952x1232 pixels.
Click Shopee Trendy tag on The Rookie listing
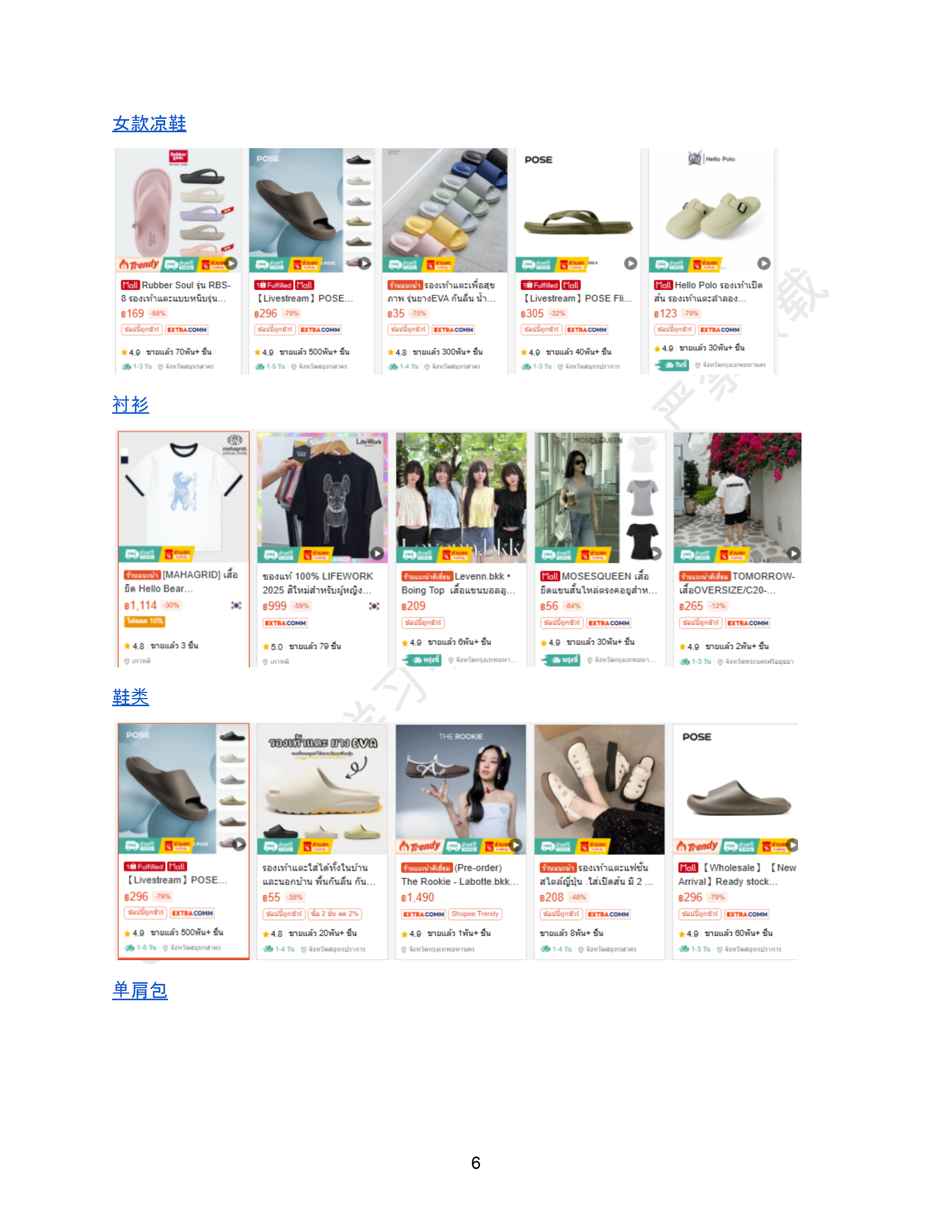[475, 914]
